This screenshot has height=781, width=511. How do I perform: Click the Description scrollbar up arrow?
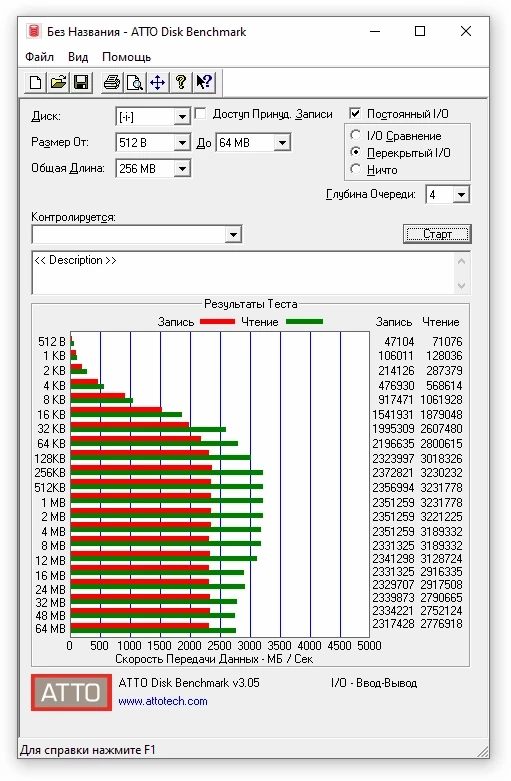click(x=461, y=261)
